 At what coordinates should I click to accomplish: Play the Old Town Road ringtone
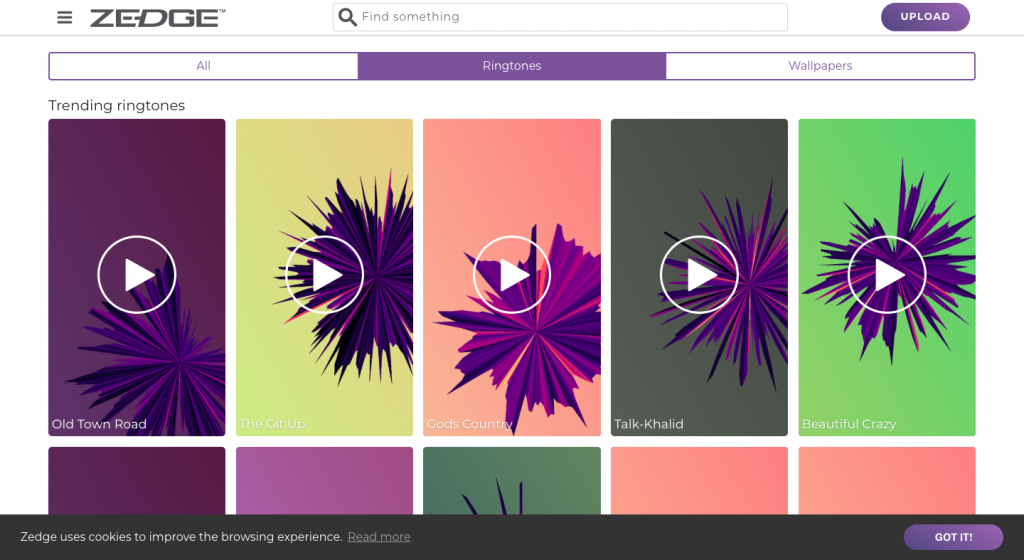tap(136, 275)
